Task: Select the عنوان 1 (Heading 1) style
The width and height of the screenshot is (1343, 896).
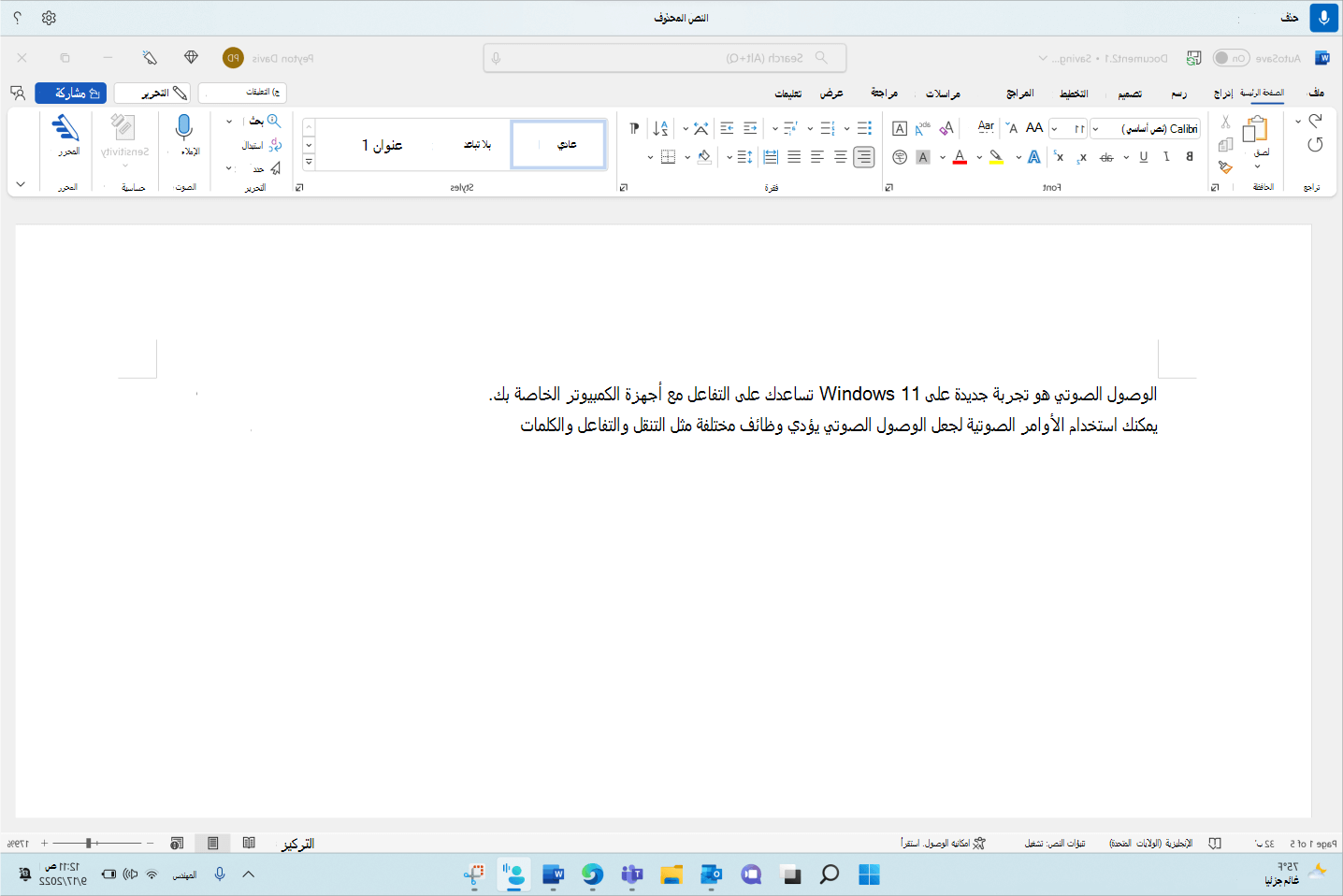Action: [x=382, y=144]
